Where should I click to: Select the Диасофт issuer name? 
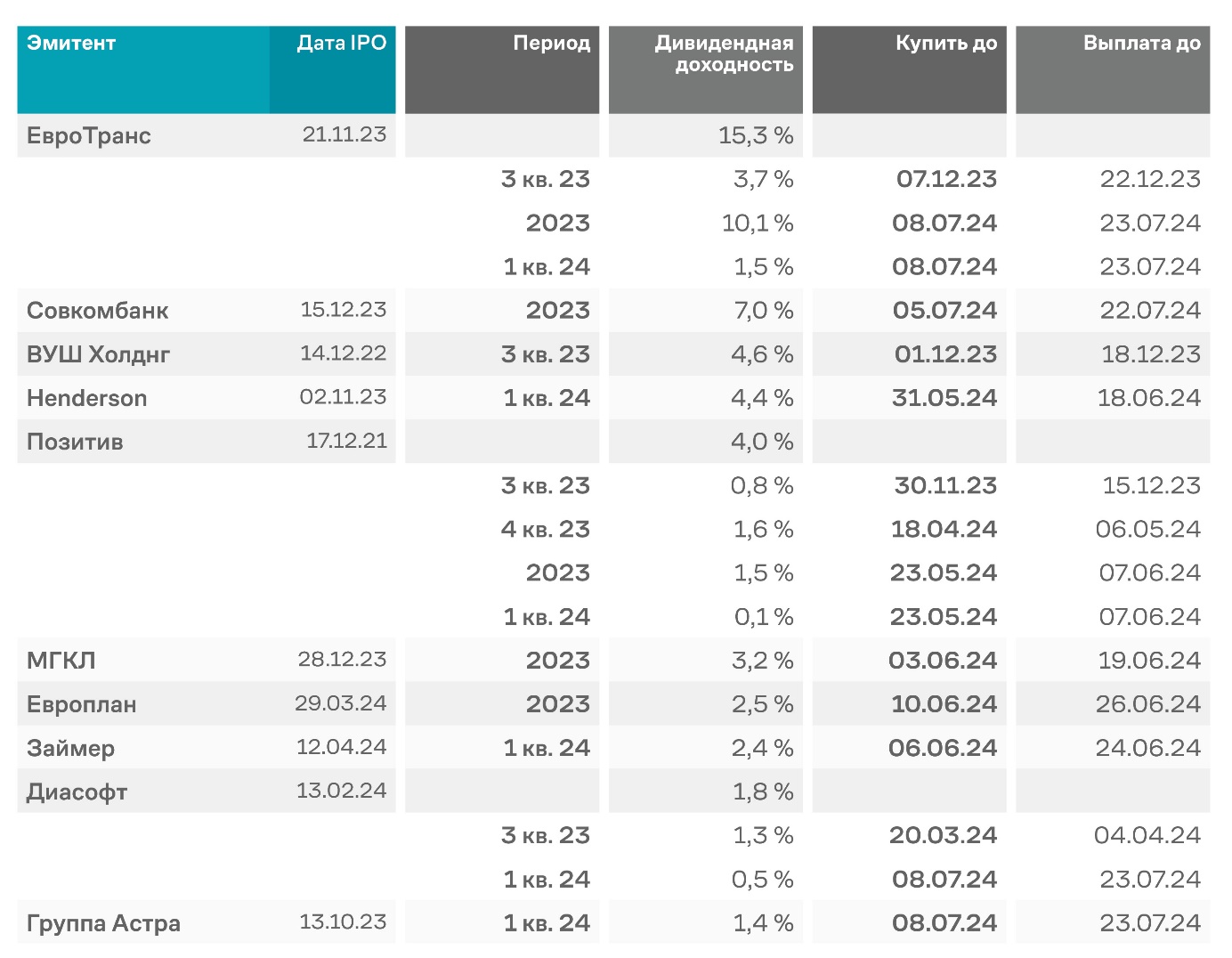tap(77, 792)
